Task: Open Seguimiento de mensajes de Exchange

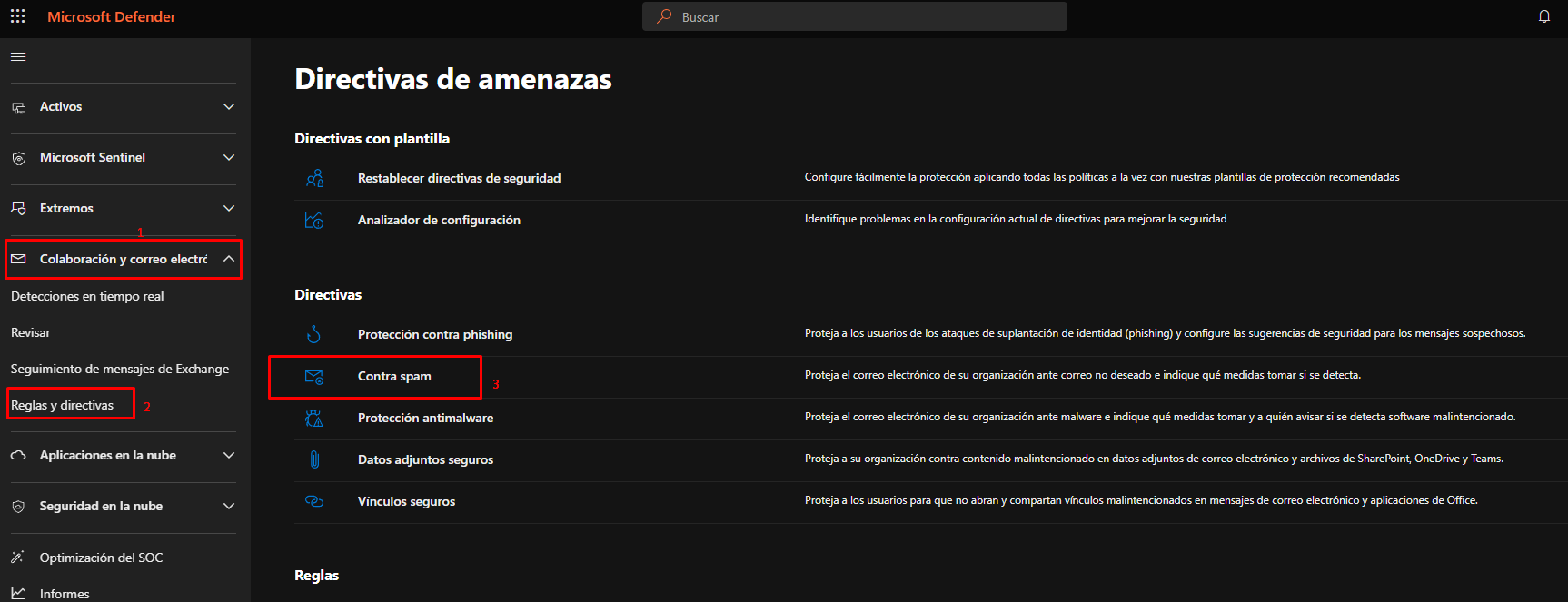Action: click(119, 369)
